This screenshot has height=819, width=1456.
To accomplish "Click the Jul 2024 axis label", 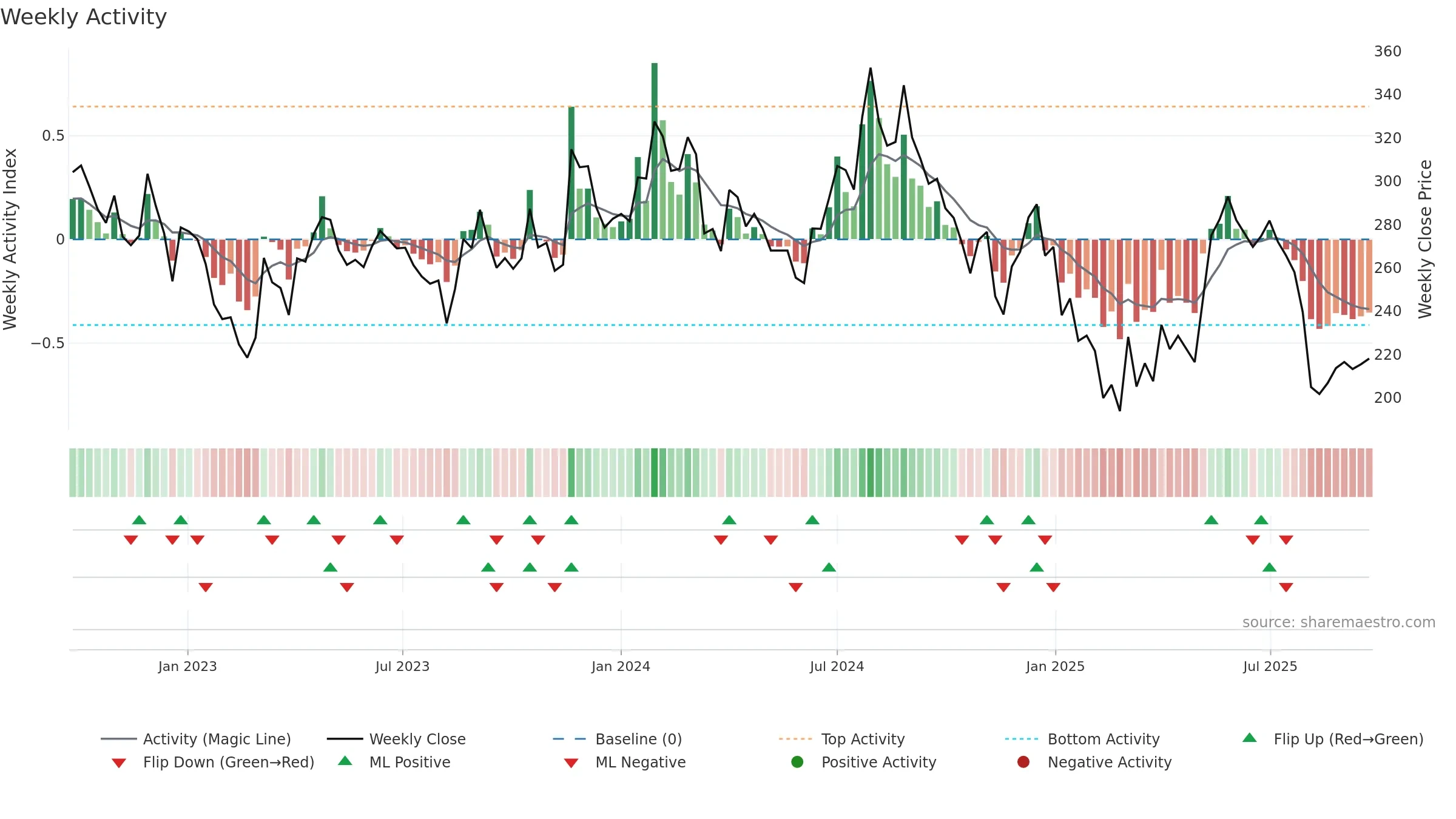I will pyautogui.click(x=837, y=666).
